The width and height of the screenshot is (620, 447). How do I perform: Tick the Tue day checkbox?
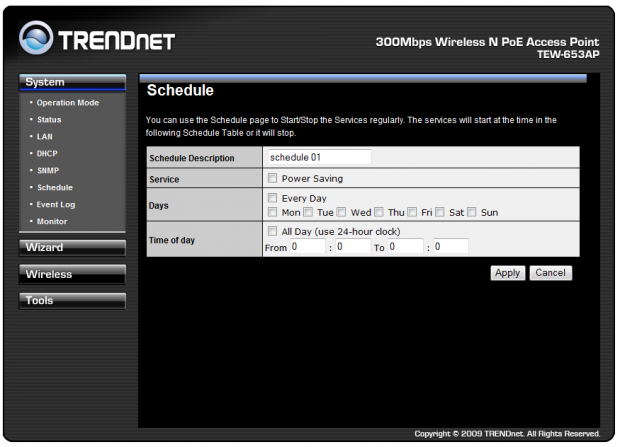coord(308,212)
